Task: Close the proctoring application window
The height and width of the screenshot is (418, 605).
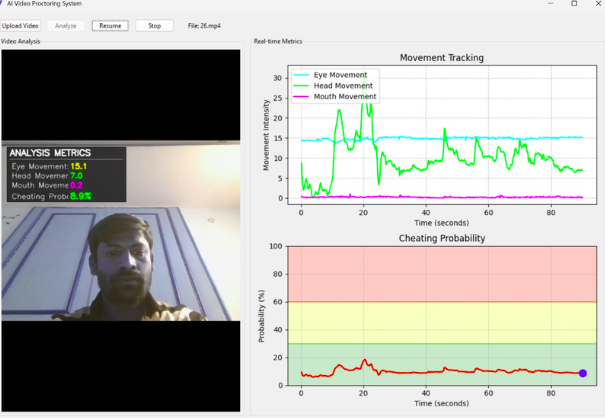Action: 598,3
